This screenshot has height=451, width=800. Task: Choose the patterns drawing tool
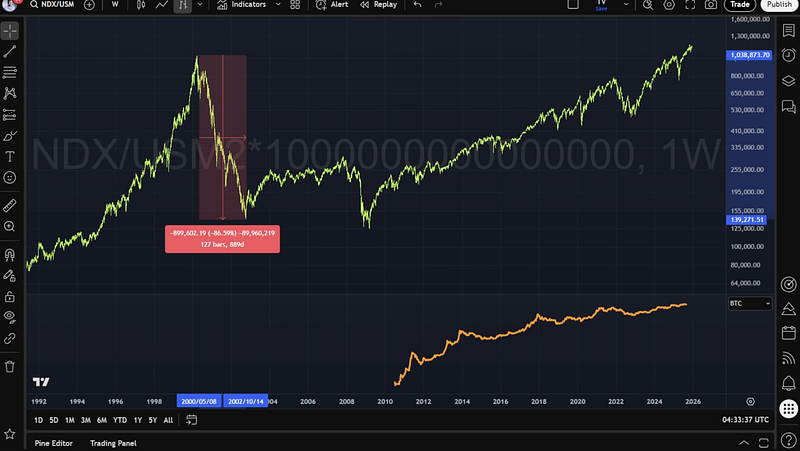10,93
